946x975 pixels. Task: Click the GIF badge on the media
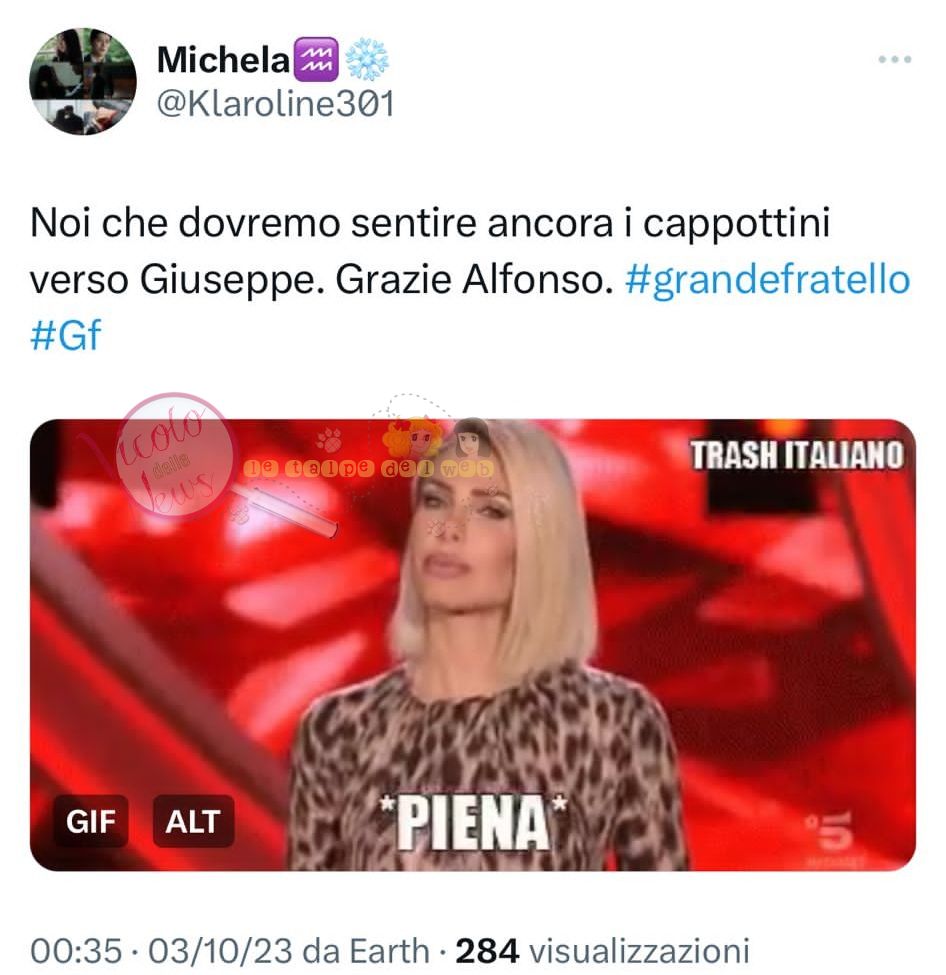coord(91,821)
